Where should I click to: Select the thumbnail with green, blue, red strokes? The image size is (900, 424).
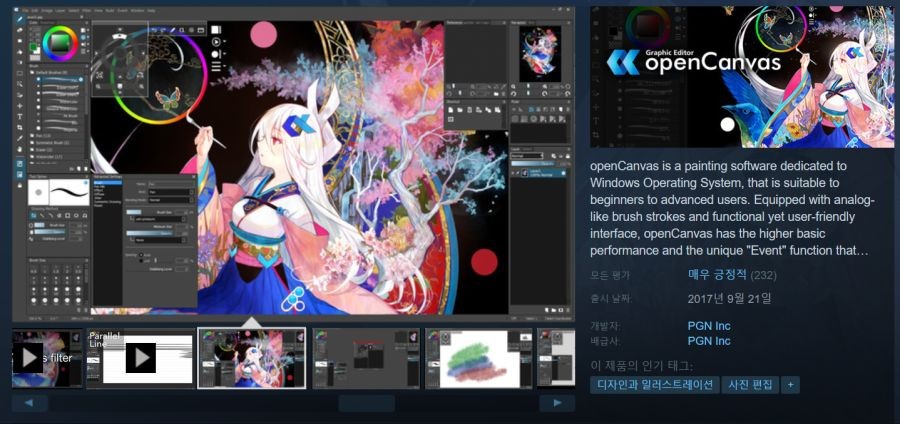pyautogui.click(x=479, y=358)
